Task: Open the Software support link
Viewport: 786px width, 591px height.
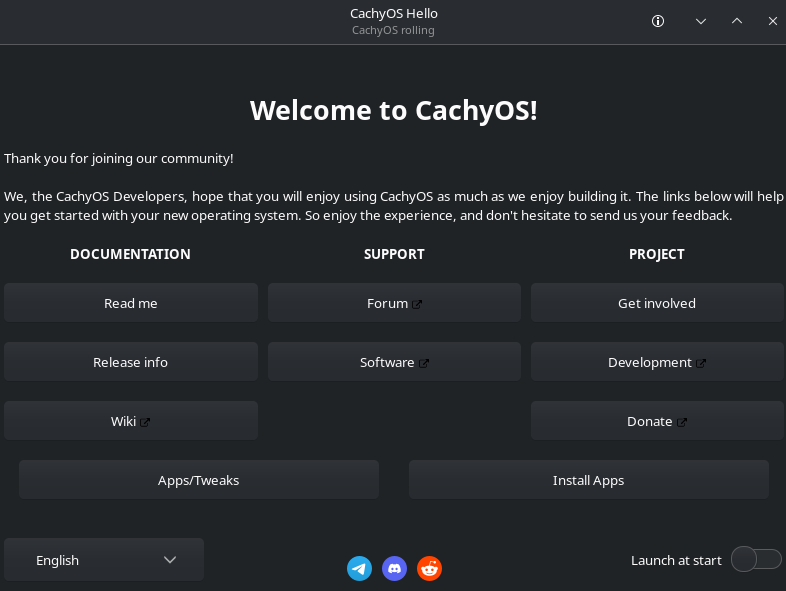Action: coord(394,362)
